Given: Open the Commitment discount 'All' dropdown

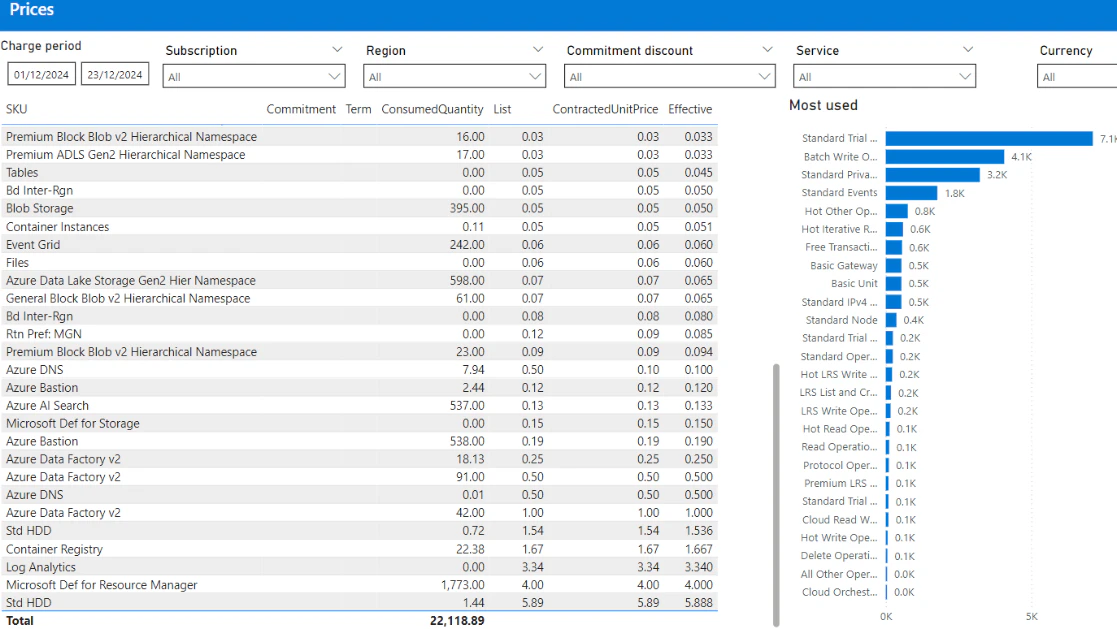Looking at the screenshot, I should pyautogui.click(x=670, y=76).
